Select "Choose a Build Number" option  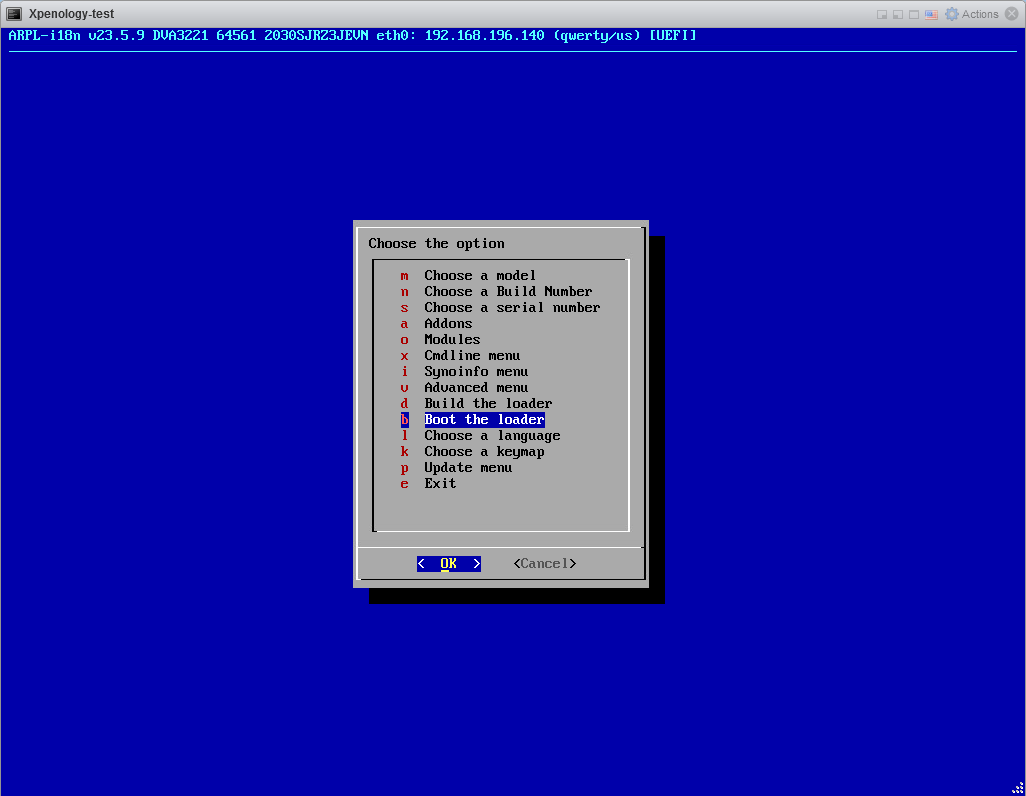coord(508,291)
